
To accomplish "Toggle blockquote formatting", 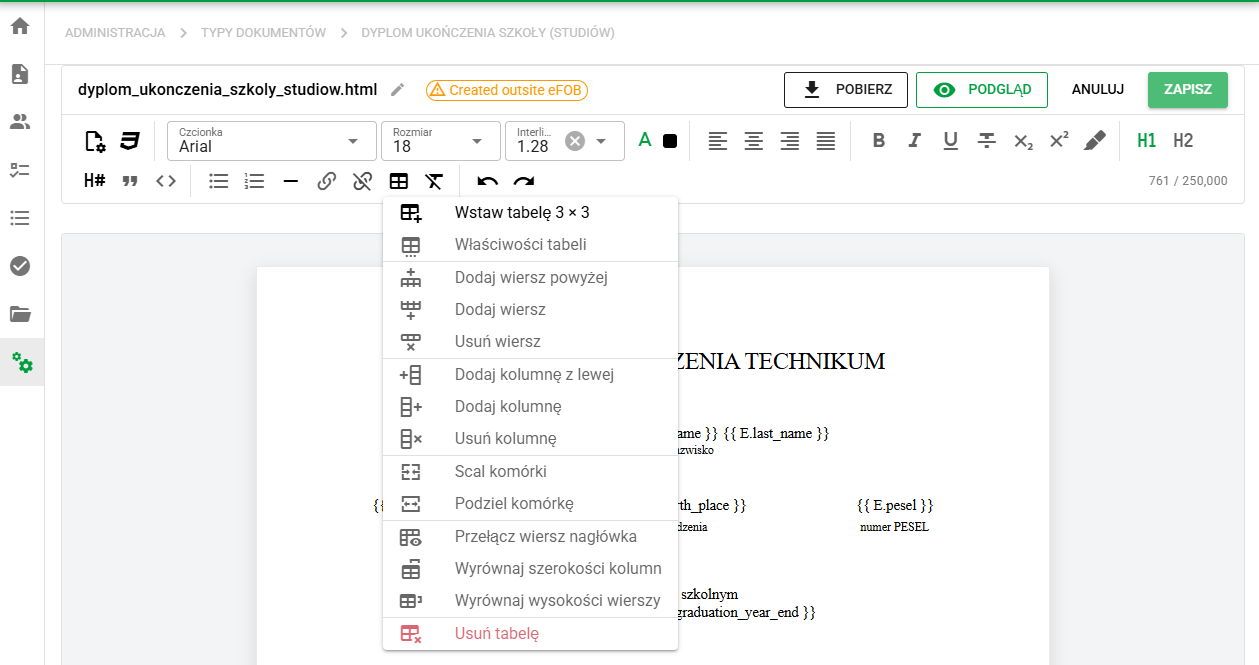I will (x=130, y=181).
